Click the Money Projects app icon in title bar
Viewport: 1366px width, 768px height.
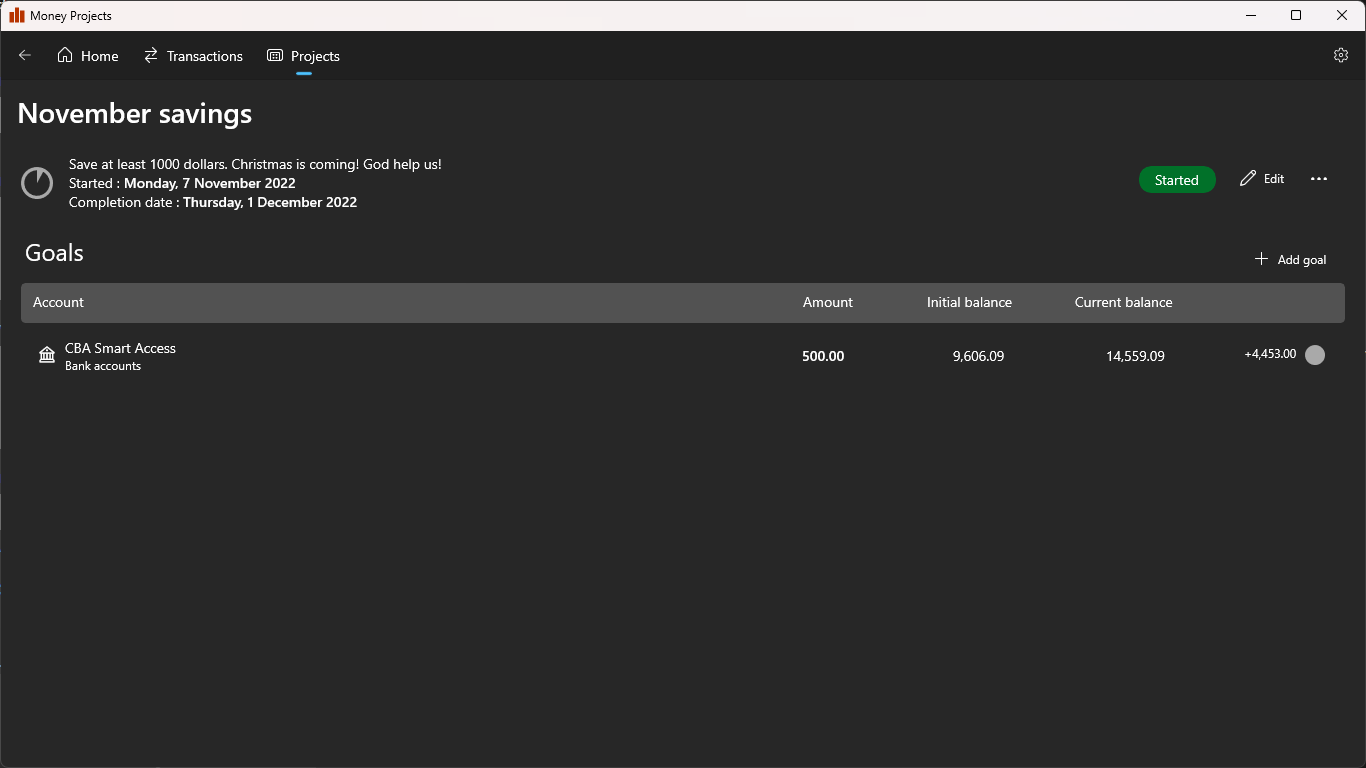tap(17, 15)
